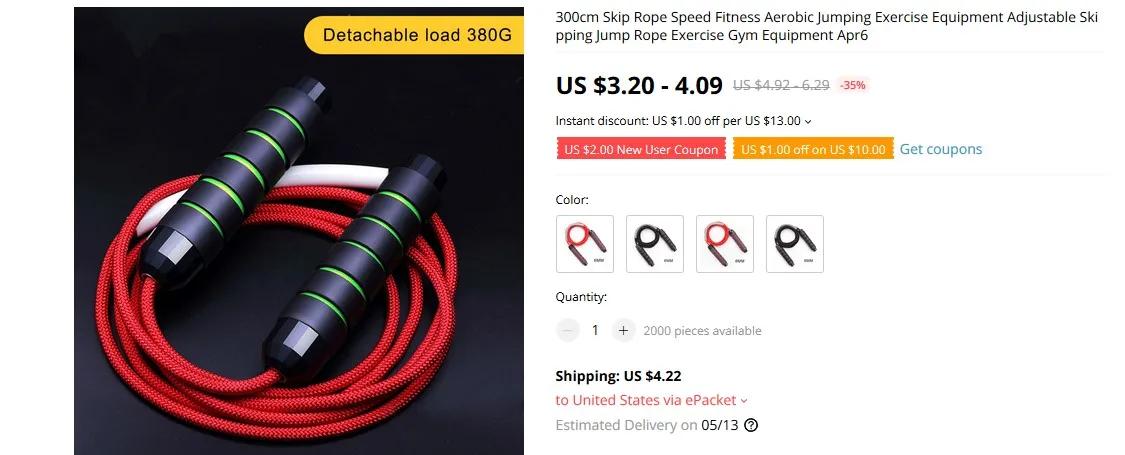This screenshot has height=455, width=1125.
Task: Choose the second red rope color thumbnail
Action: click(x=725, y=244)
